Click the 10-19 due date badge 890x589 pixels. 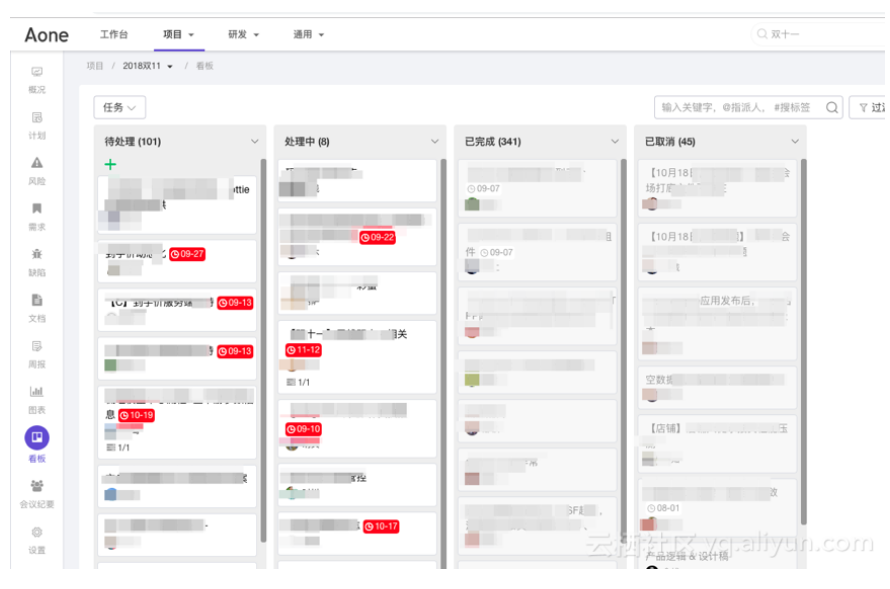[136, 415]
